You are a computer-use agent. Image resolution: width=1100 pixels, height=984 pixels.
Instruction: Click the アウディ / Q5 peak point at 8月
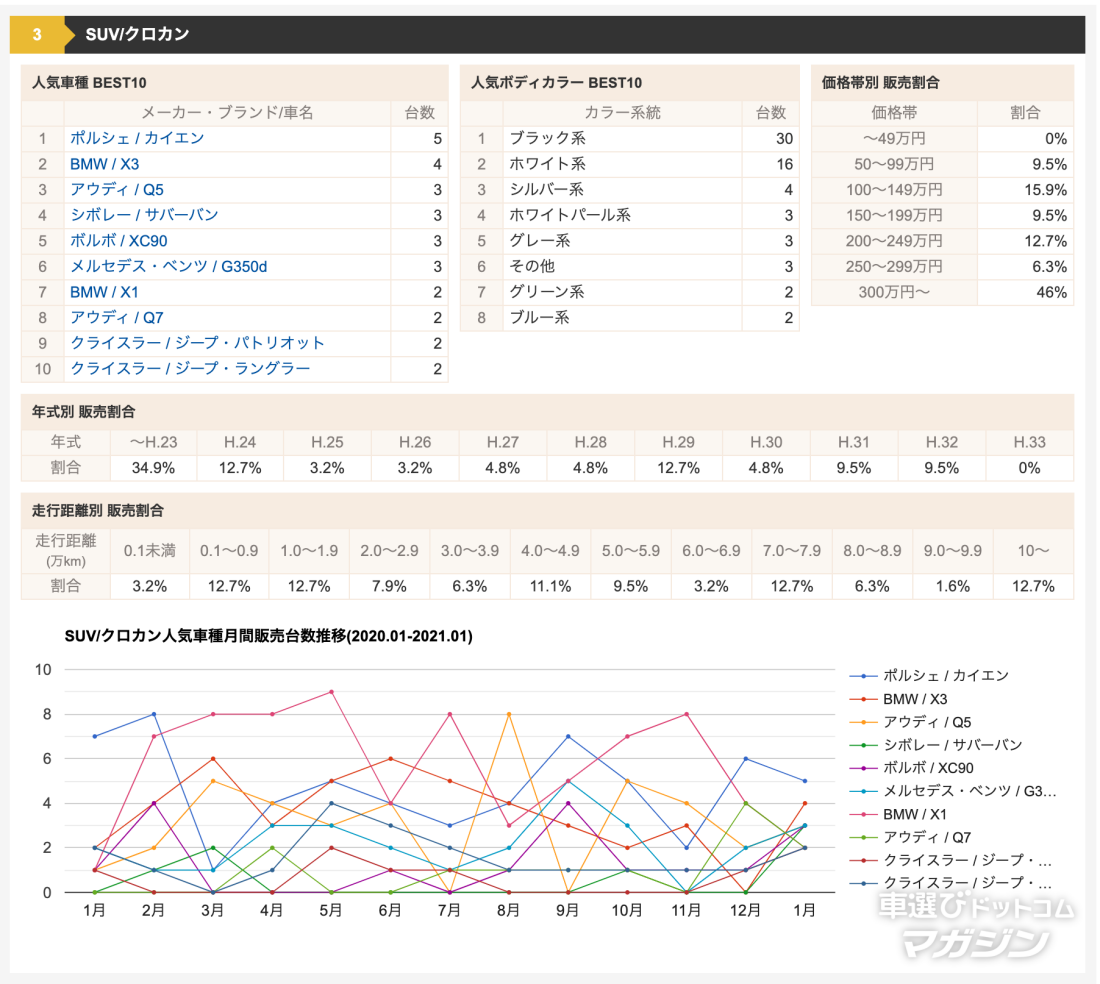click(509, 714)
